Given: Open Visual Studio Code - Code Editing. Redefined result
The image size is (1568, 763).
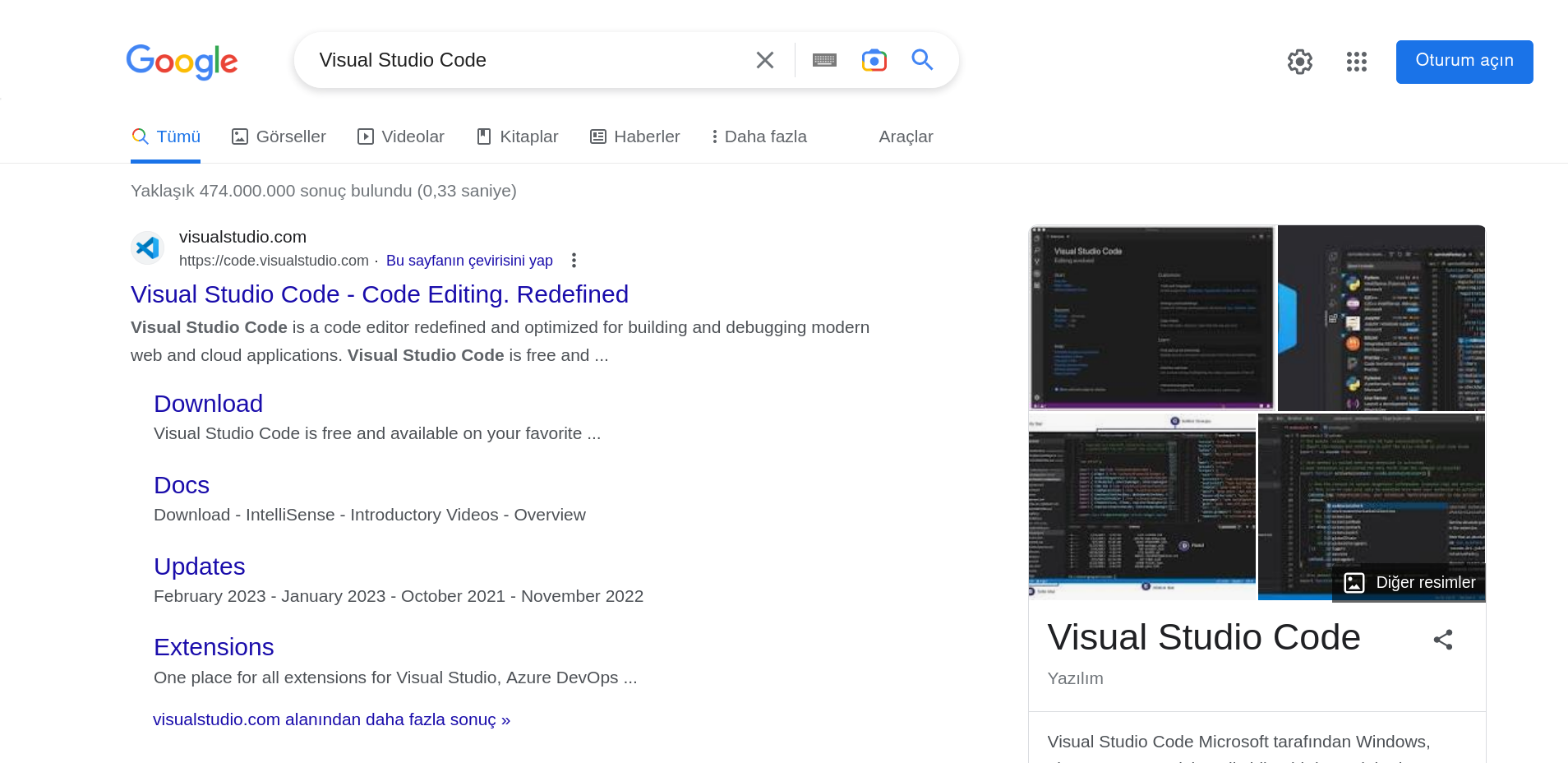Looking at the screenshot, I should (379, 294).
